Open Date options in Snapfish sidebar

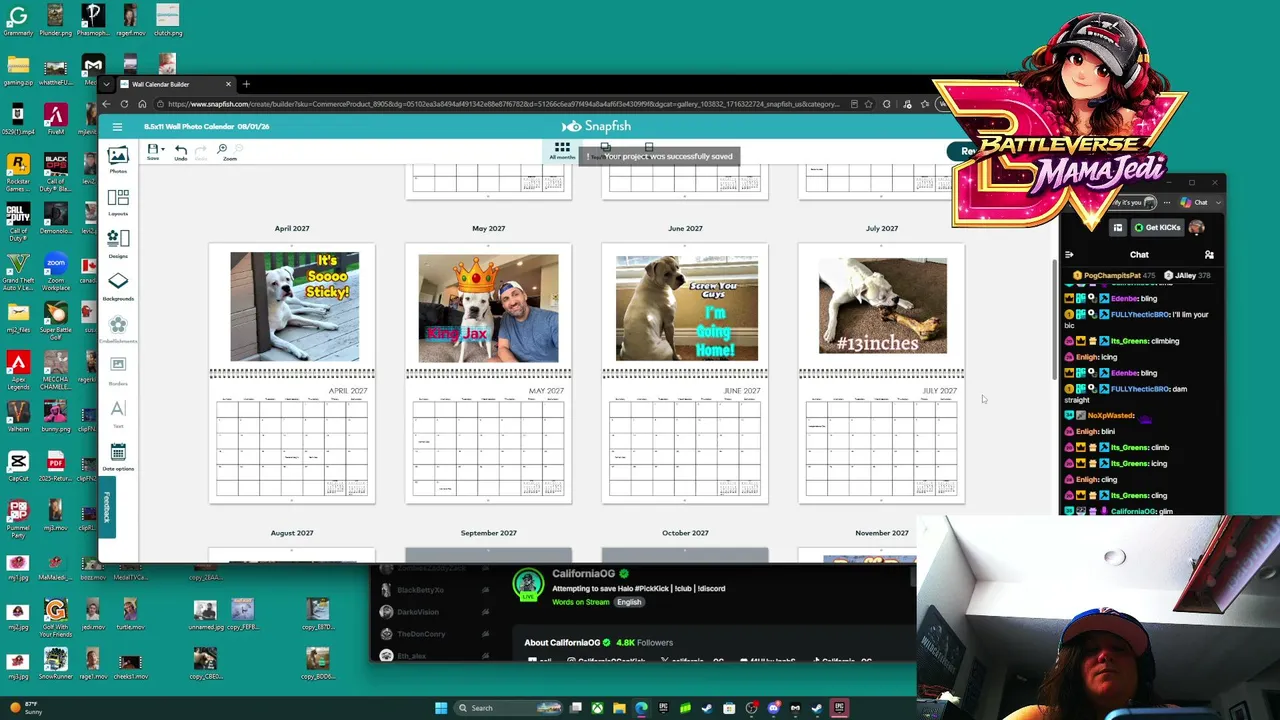(x=118, y=456)
